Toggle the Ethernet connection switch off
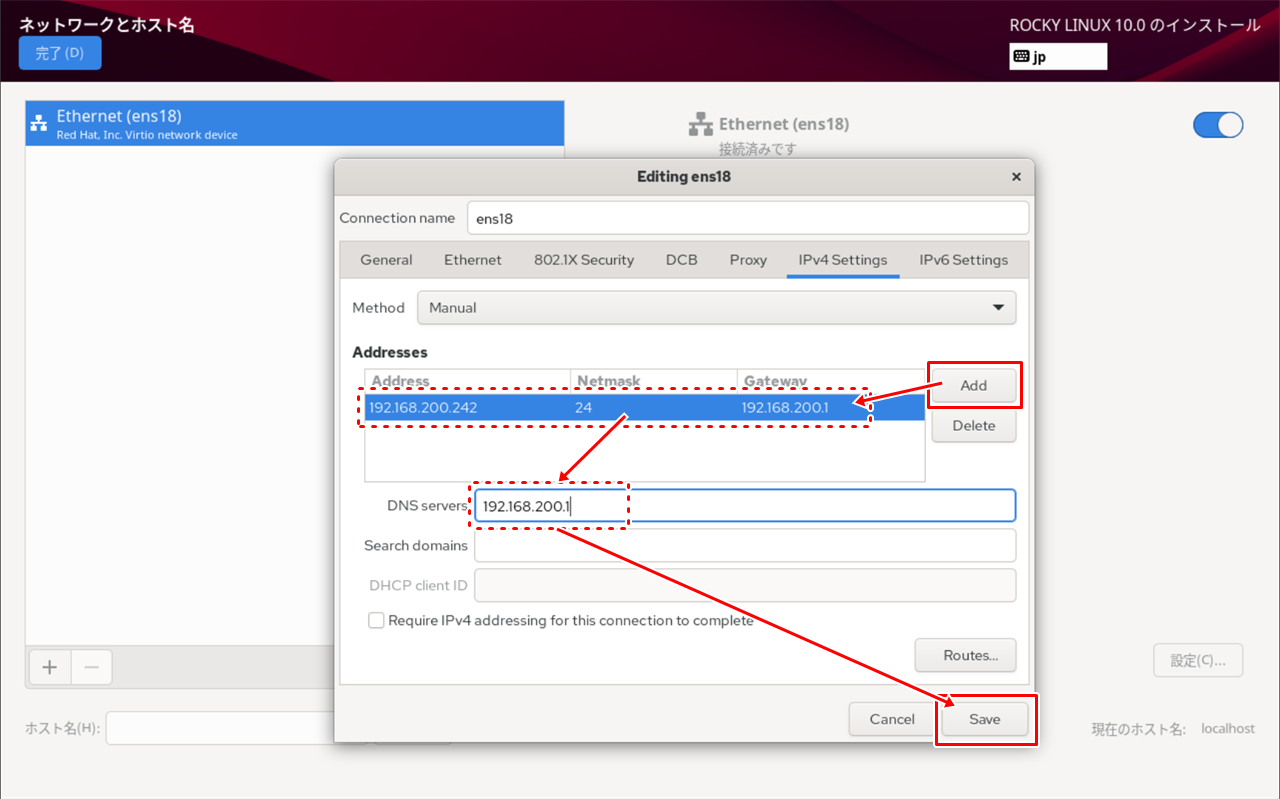 1217,125
